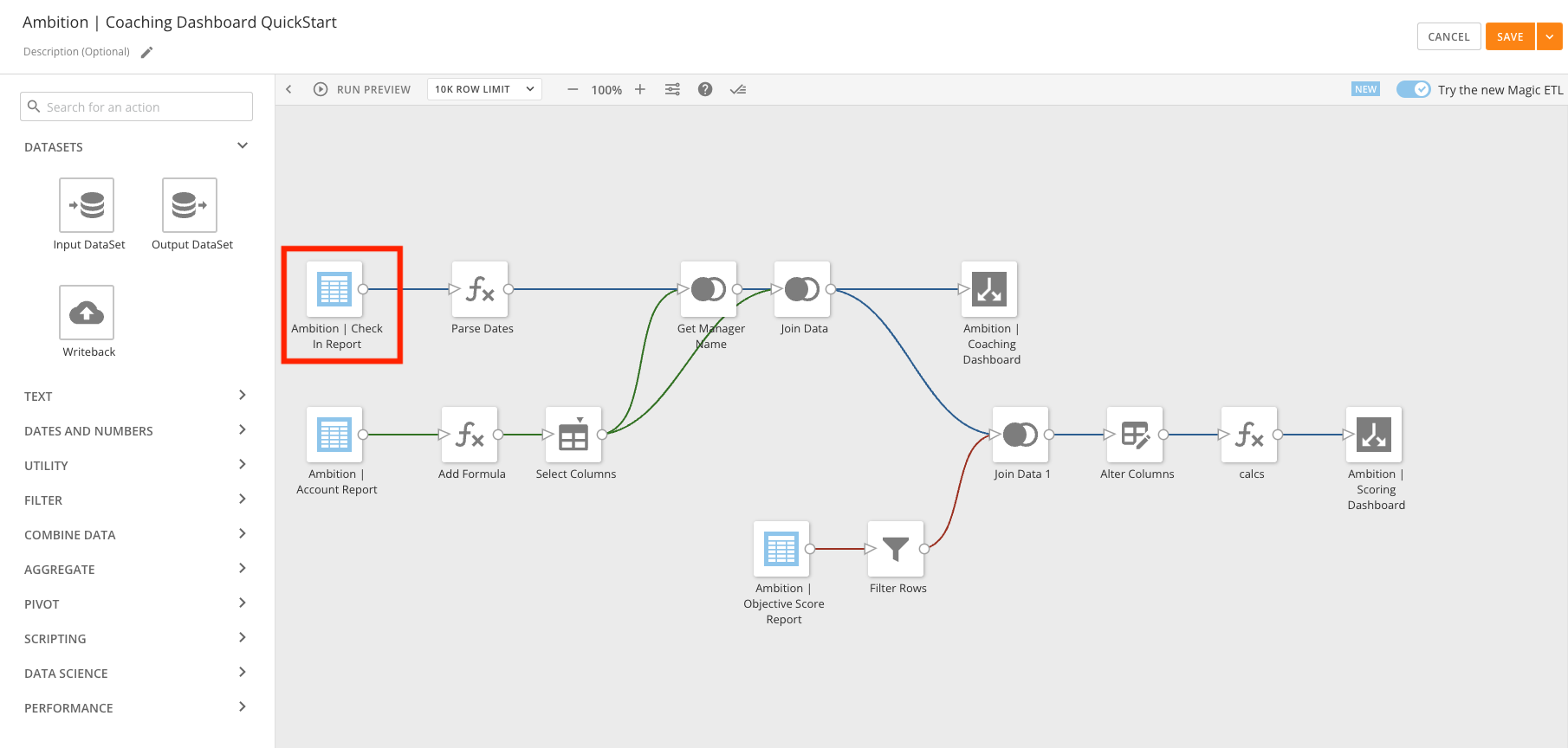Zoom out with the minus icon
Viewport: 1568px width, 748px height.
pyautogui.click(x=573, y=89)
